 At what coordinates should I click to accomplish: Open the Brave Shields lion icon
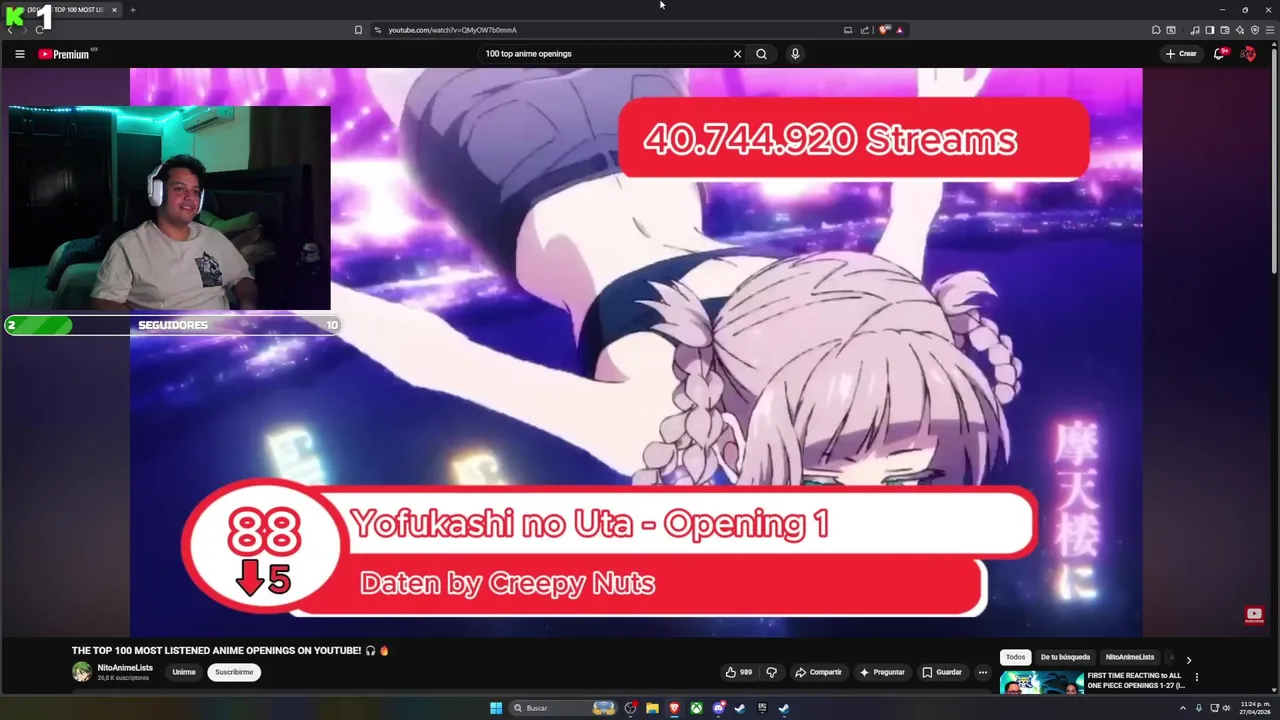884,30
